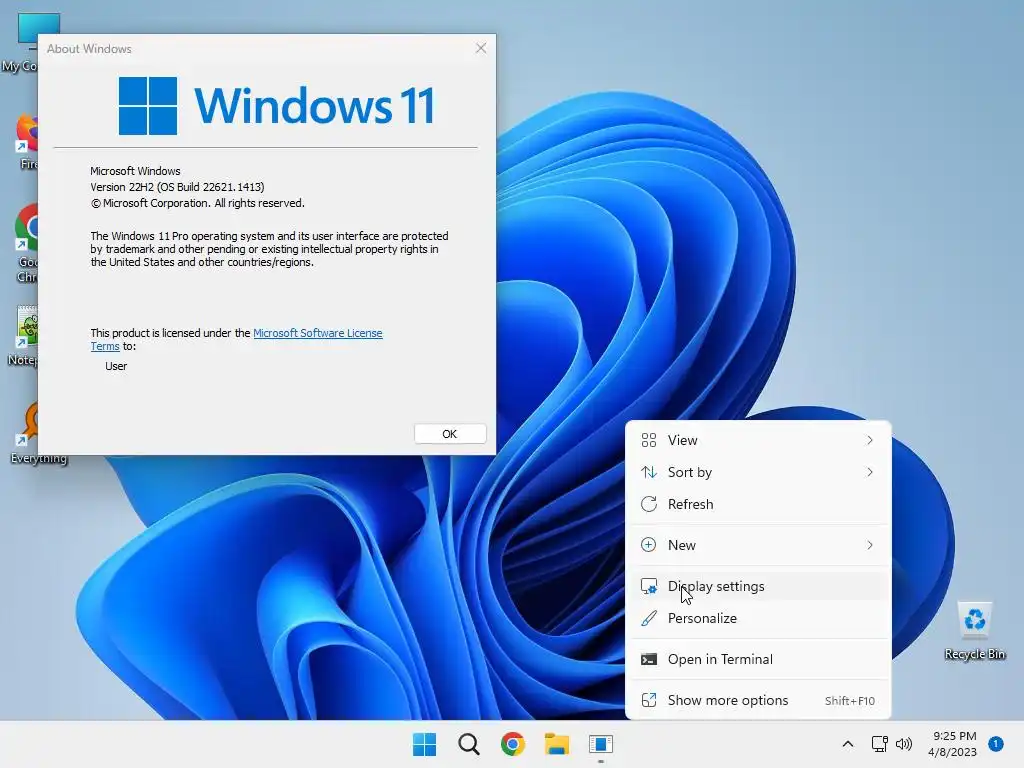
Task: Open the New submenu in context menu
Action: (758, 545)
